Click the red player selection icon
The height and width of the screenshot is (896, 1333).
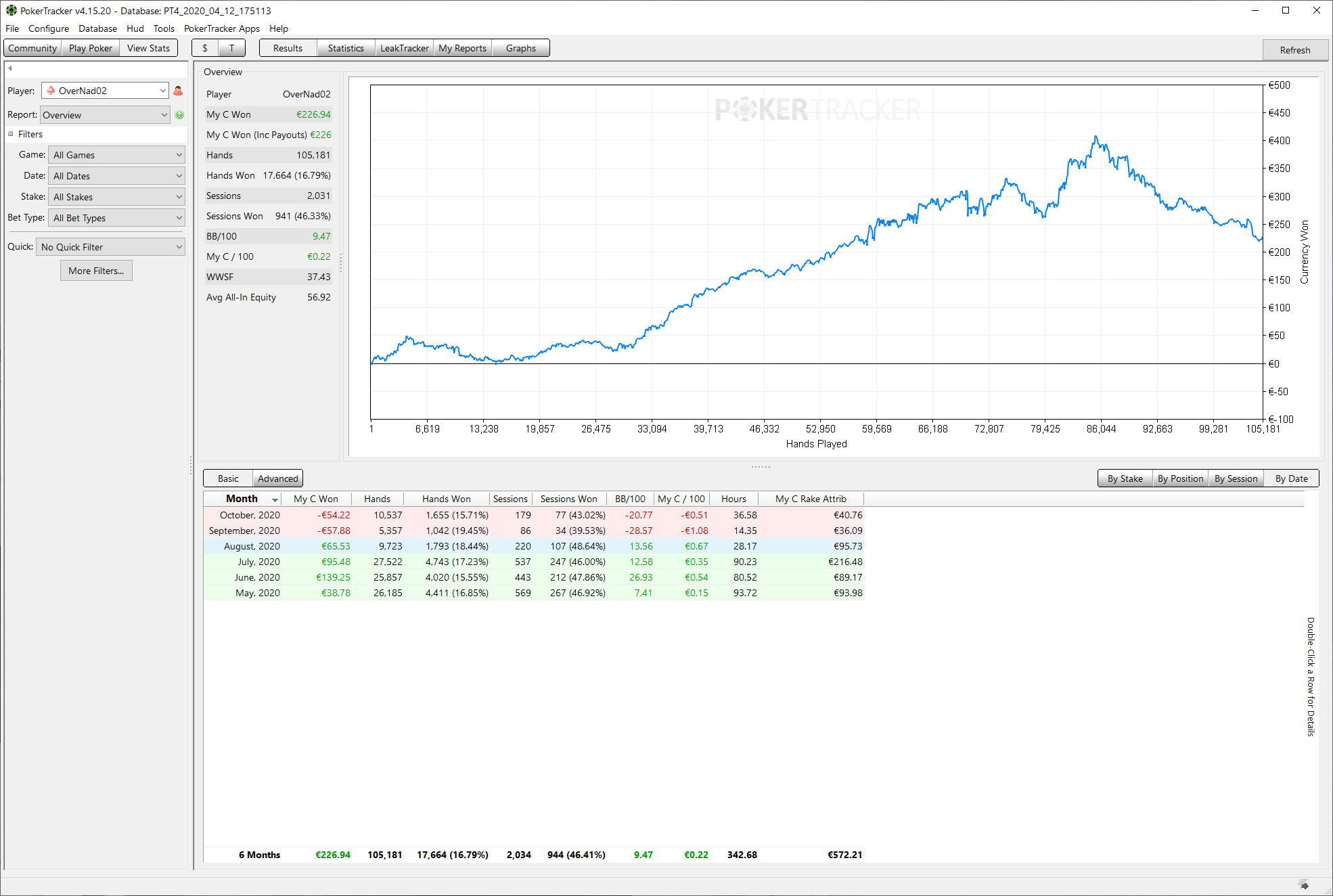click(x=178, y=91)
